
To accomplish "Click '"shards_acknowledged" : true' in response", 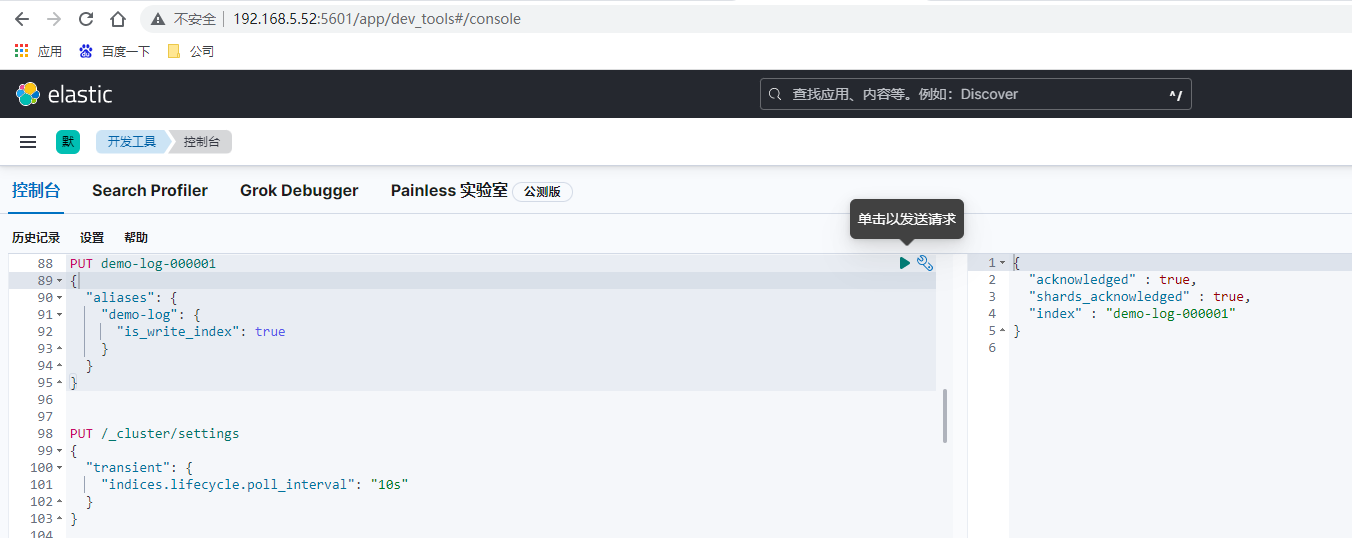I will coord(1139,297).
